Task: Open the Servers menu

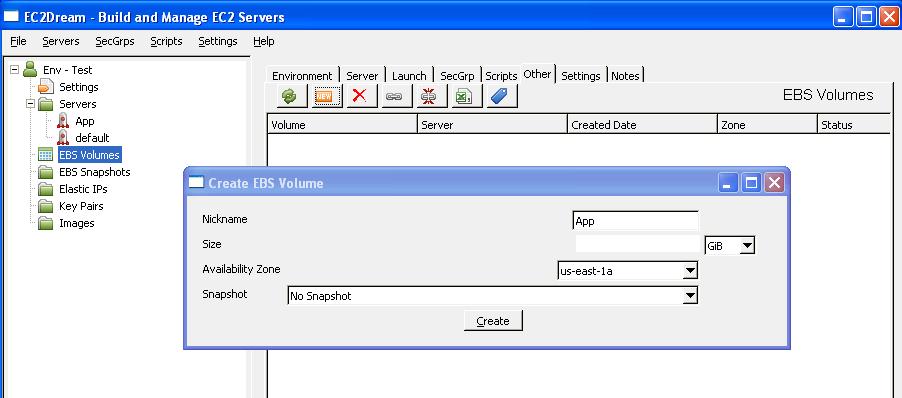Action: pos(61,41)
